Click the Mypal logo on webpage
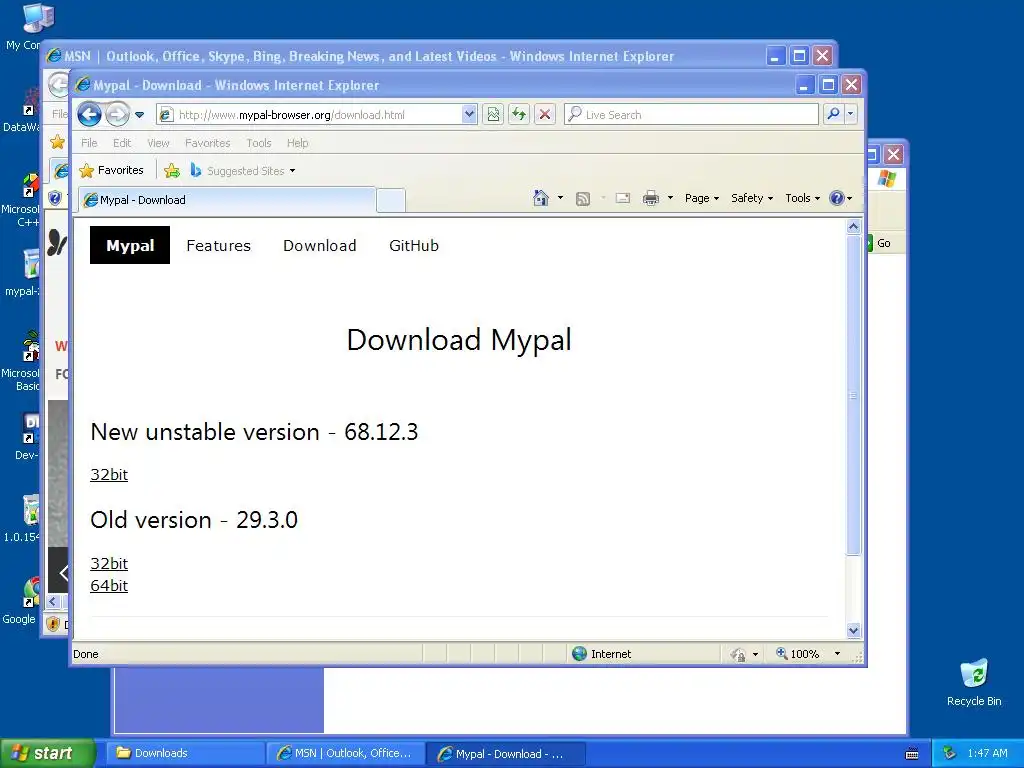This screenshot has height=768, width=1024. click(x=130, y=246)
